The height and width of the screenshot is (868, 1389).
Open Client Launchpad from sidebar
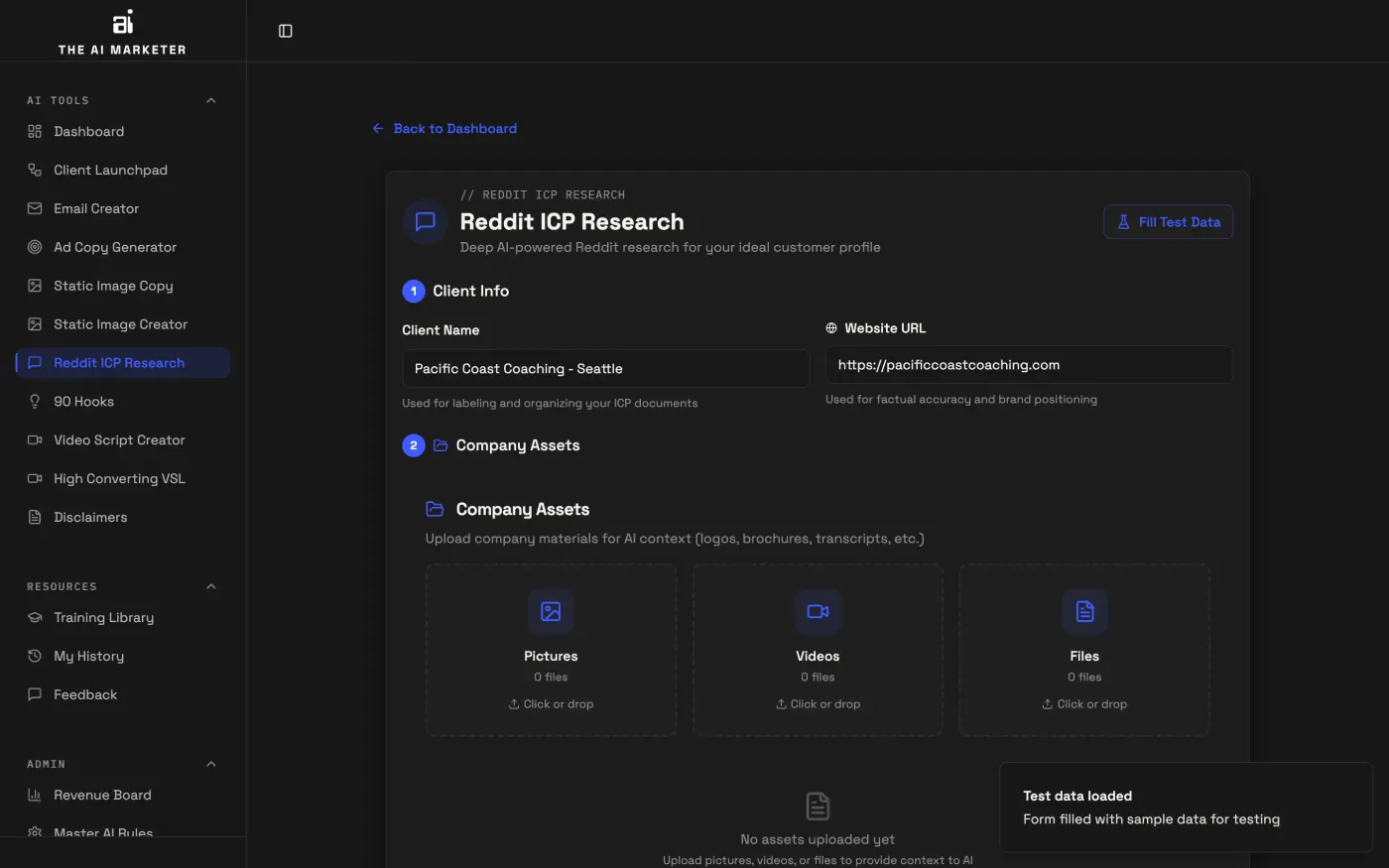pyautogui.click(x=123, y=170)
